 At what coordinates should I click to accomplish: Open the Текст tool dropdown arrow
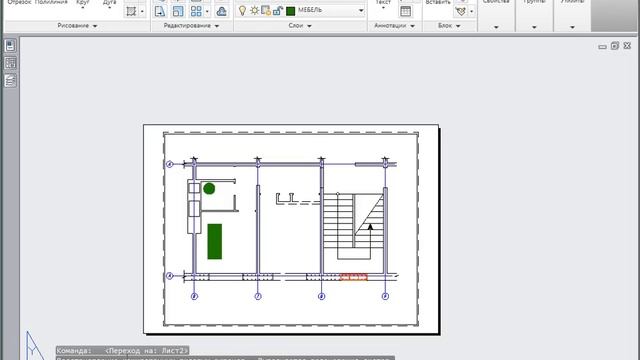[x=383, y=8]
